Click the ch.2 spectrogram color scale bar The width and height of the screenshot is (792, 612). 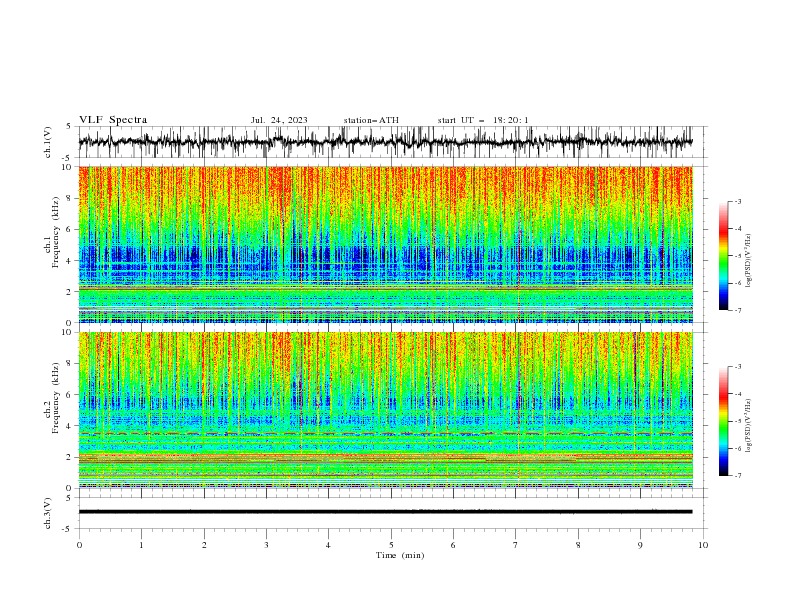(x=723, y=421)
